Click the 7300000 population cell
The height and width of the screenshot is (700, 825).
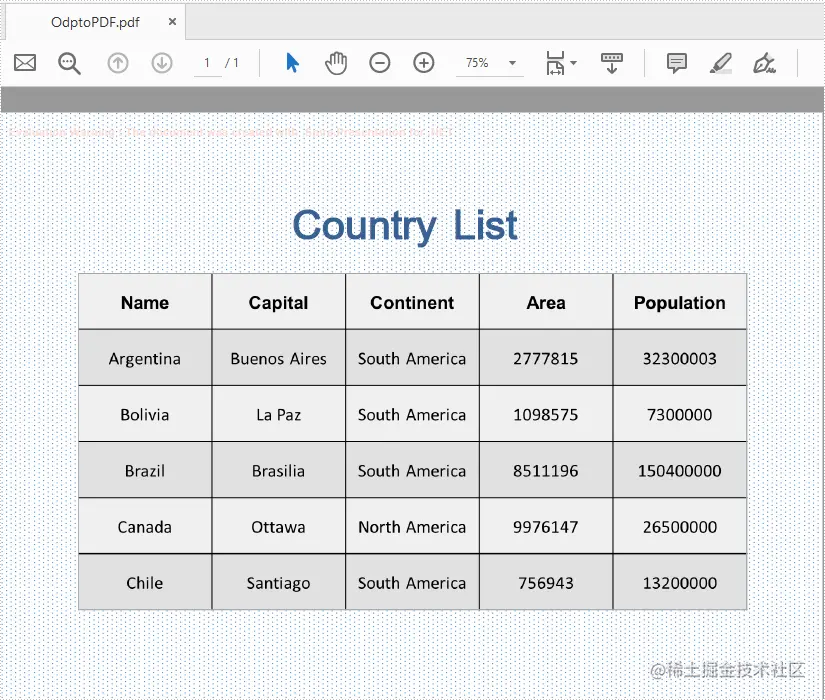(680, 414)
